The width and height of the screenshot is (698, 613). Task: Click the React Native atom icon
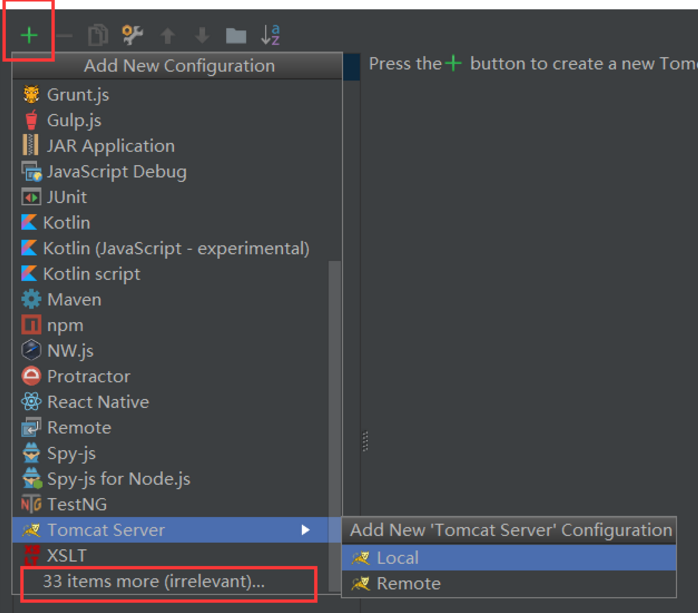(x=31, y=402)
